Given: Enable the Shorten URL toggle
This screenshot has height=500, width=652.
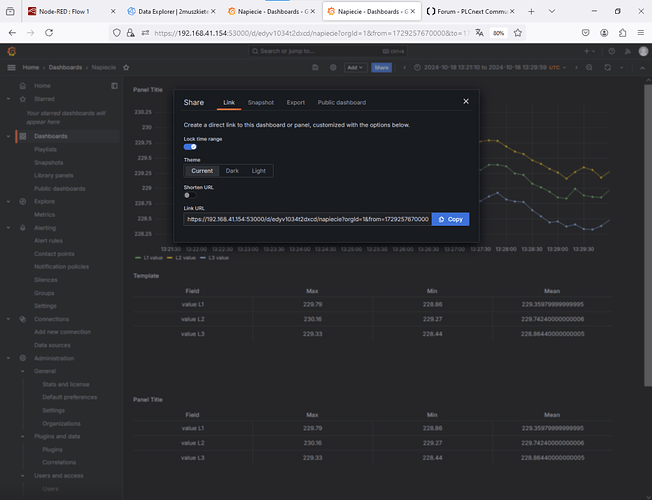Looking at the screenshot, I should (x=188, y=195).
